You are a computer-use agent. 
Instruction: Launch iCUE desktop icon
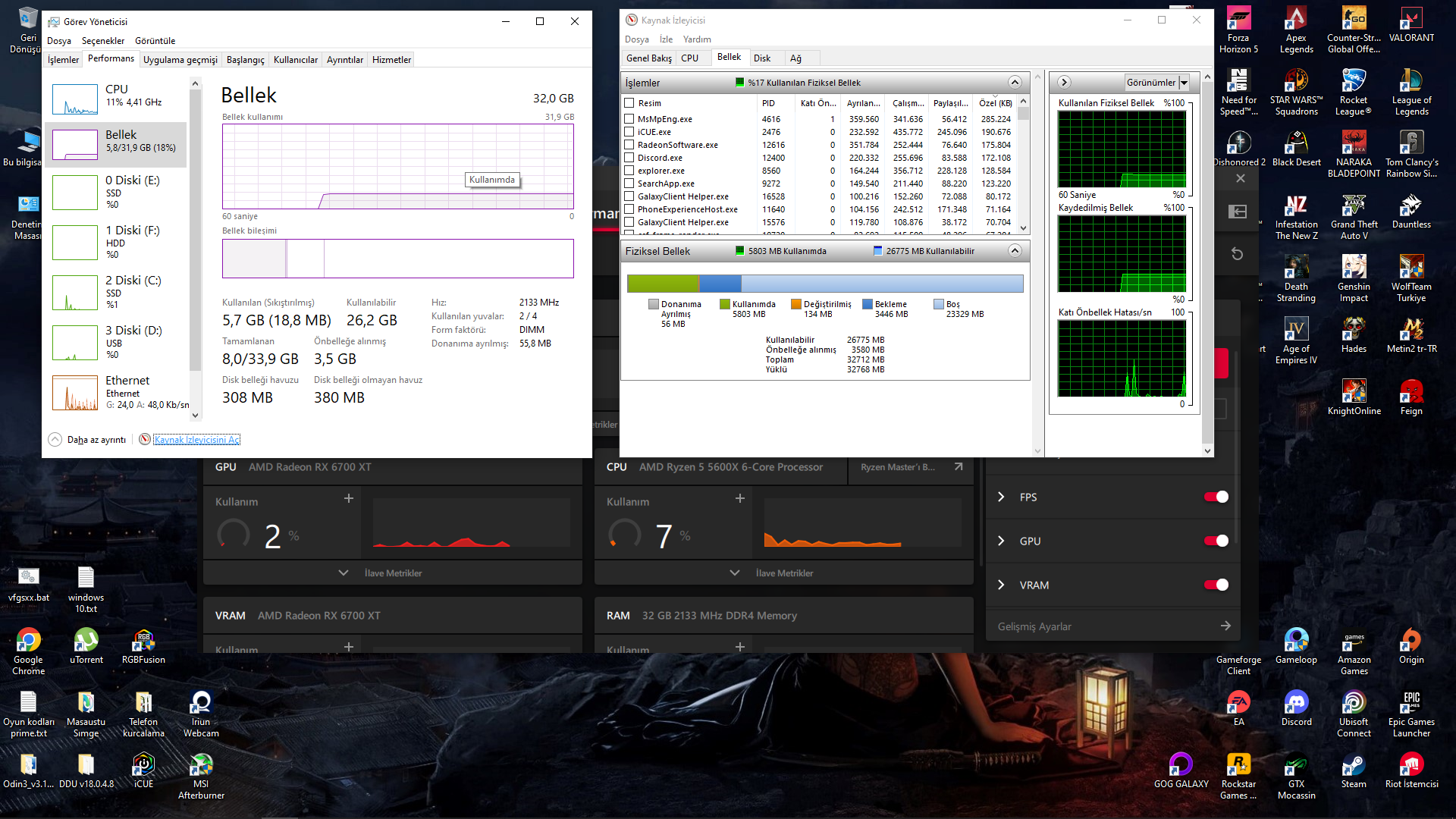coord(143,771)
